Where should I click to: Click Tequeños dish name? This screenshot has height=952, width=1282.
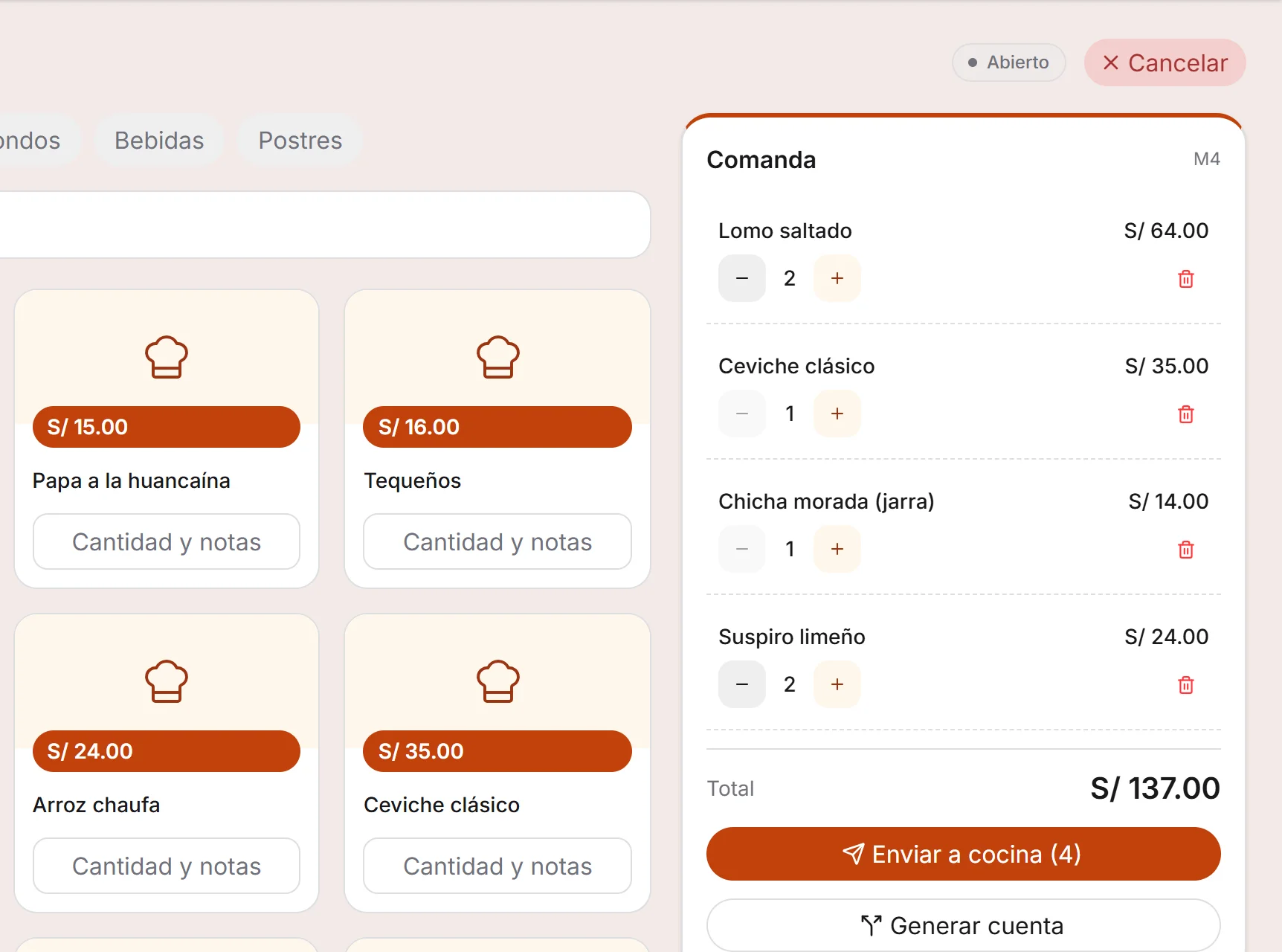[x=413, y=480]
